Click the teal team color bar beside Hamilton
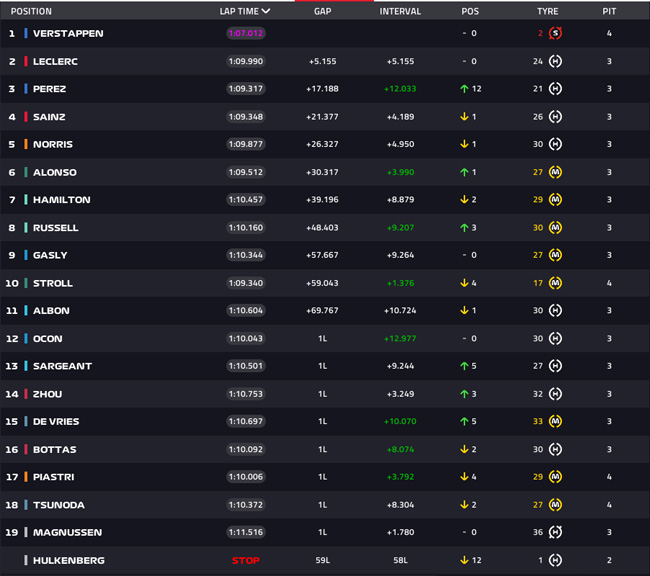Image resolution: width=650 pixels, height=576 pixels. [26, 200]
